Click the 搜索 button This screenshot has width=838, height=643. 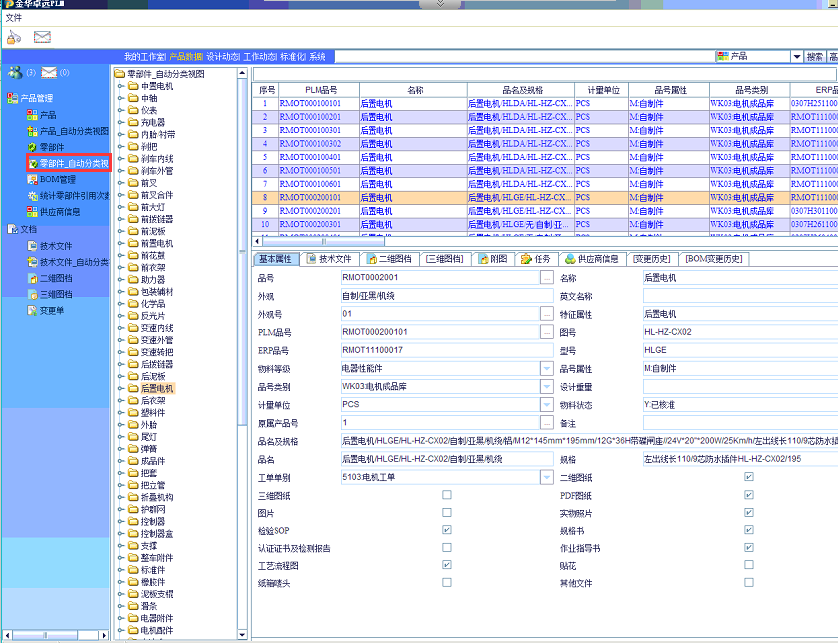tap(815, 57)
